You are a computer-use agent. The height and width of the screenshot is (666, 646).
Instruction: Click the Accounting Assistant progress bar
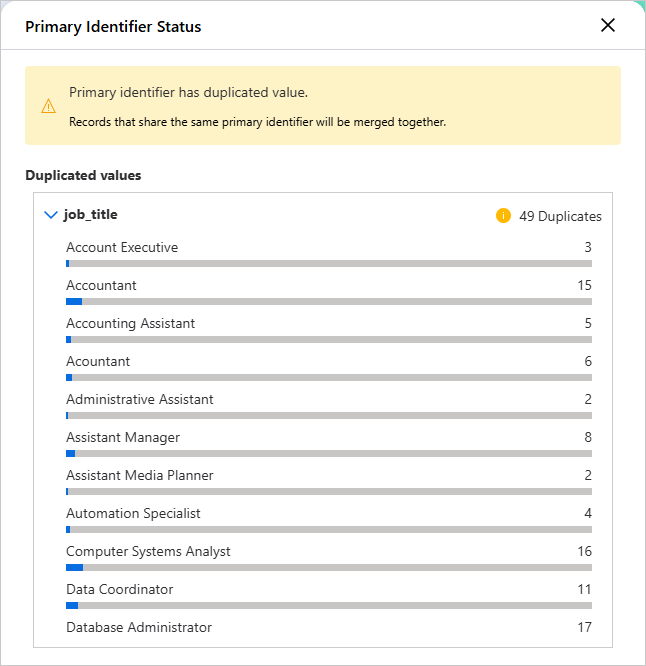click(329, 340)
